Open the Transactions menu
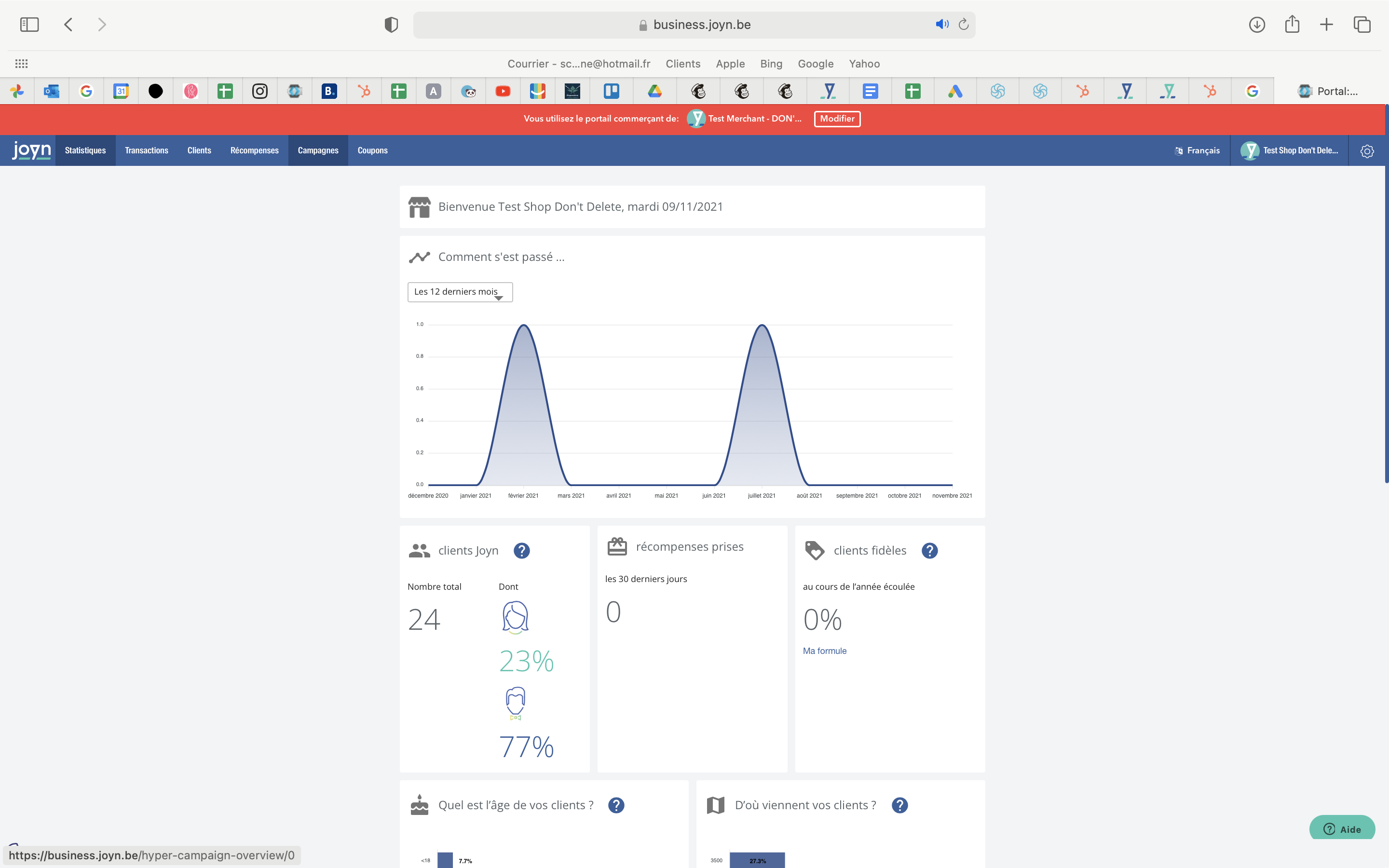This screenshot has height=868, width=1389. [x=146, y=150]
